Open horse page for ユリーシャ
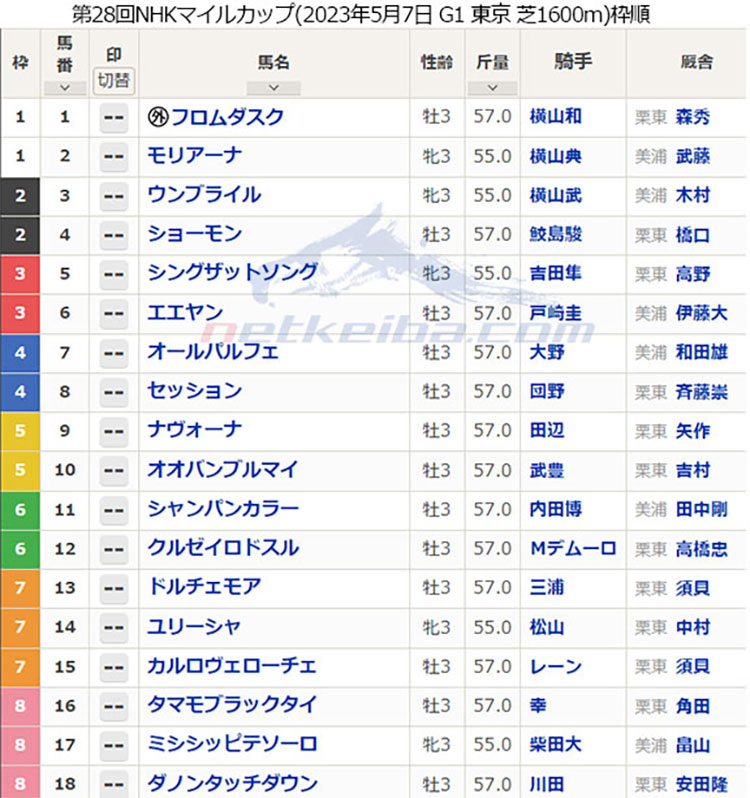The image size is (750, 798). [194, 626]
